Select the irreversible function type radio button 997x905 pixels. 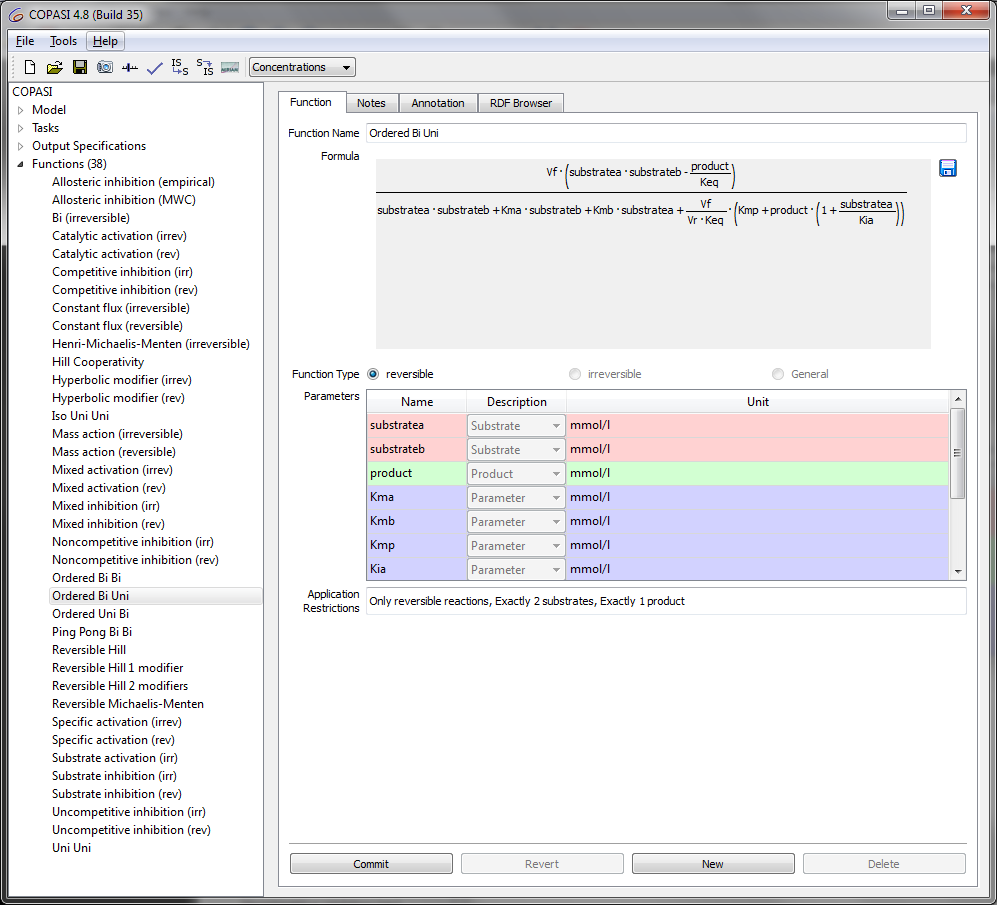(x=575, y=374)
